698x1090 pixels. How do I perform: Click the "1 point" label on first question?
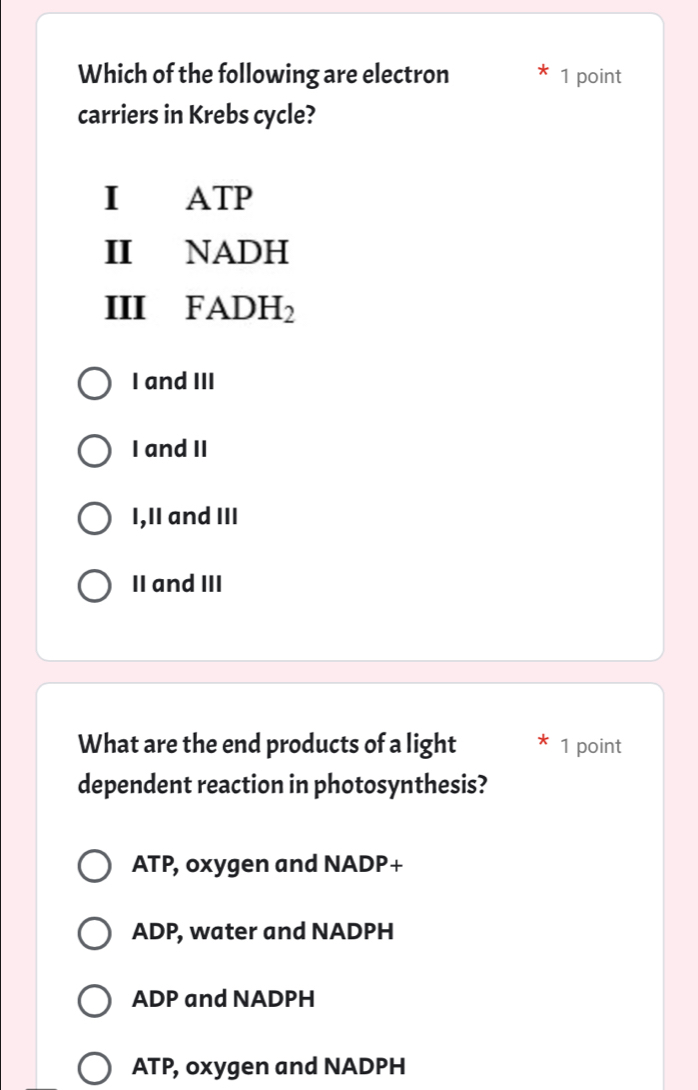[x=593, y=75]
